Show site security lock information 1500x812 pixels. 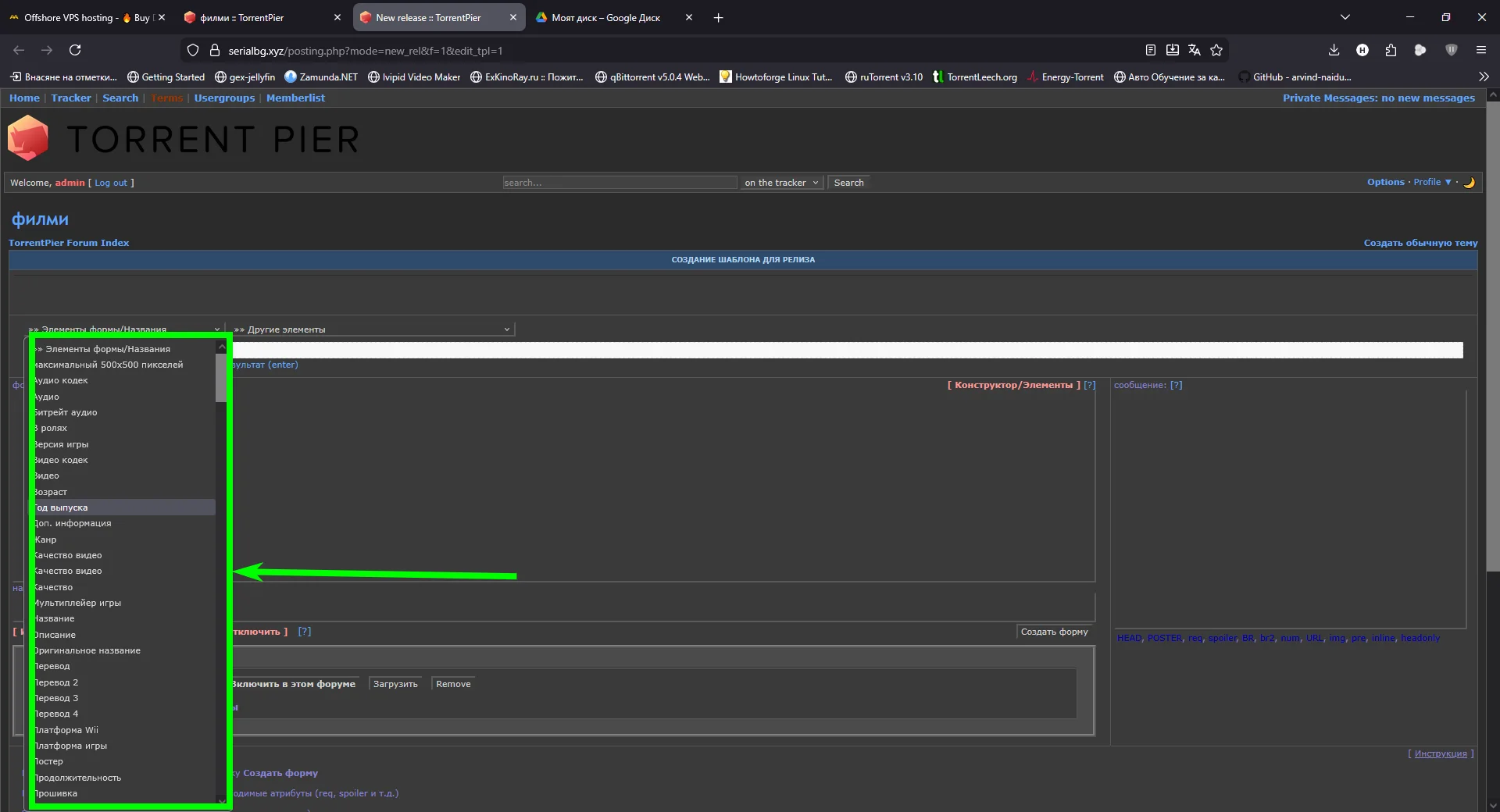(215, 50)
